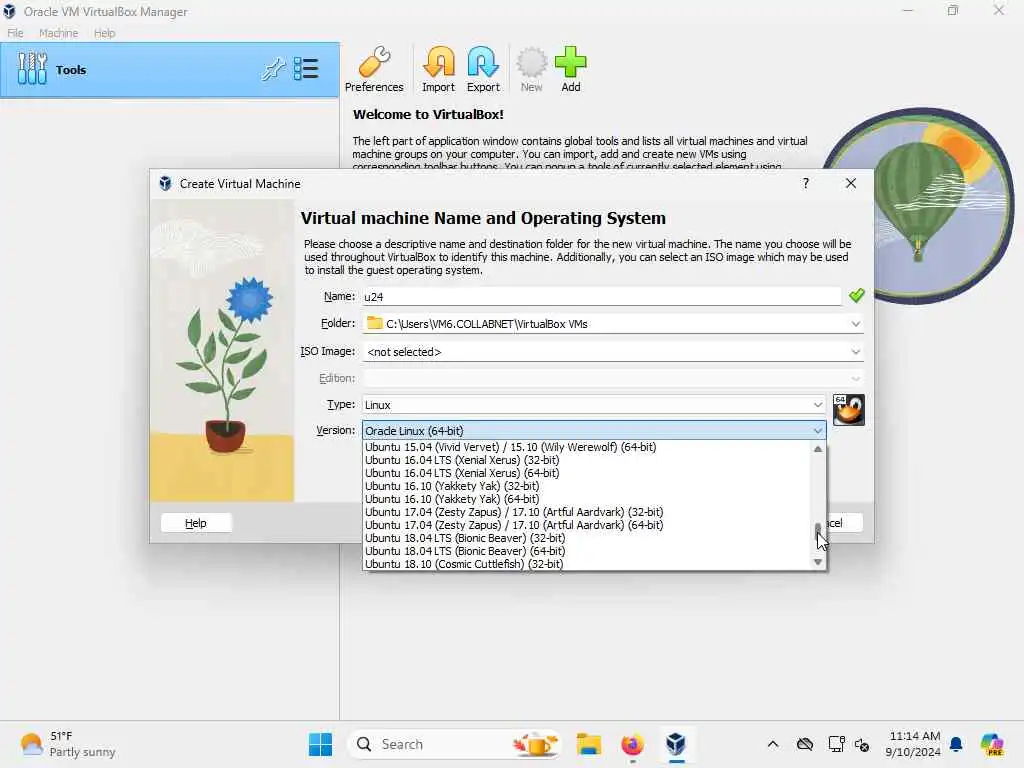
Task: Click the dialog's question mark help icon
Action: (x=806, y=184)
